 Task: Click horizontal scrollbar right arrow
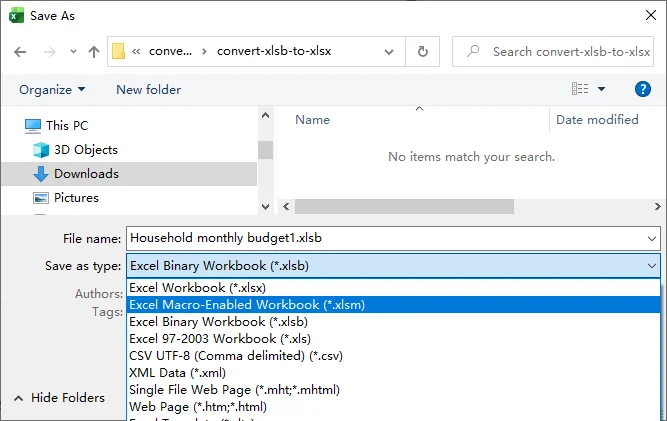(x=658, y=207)
